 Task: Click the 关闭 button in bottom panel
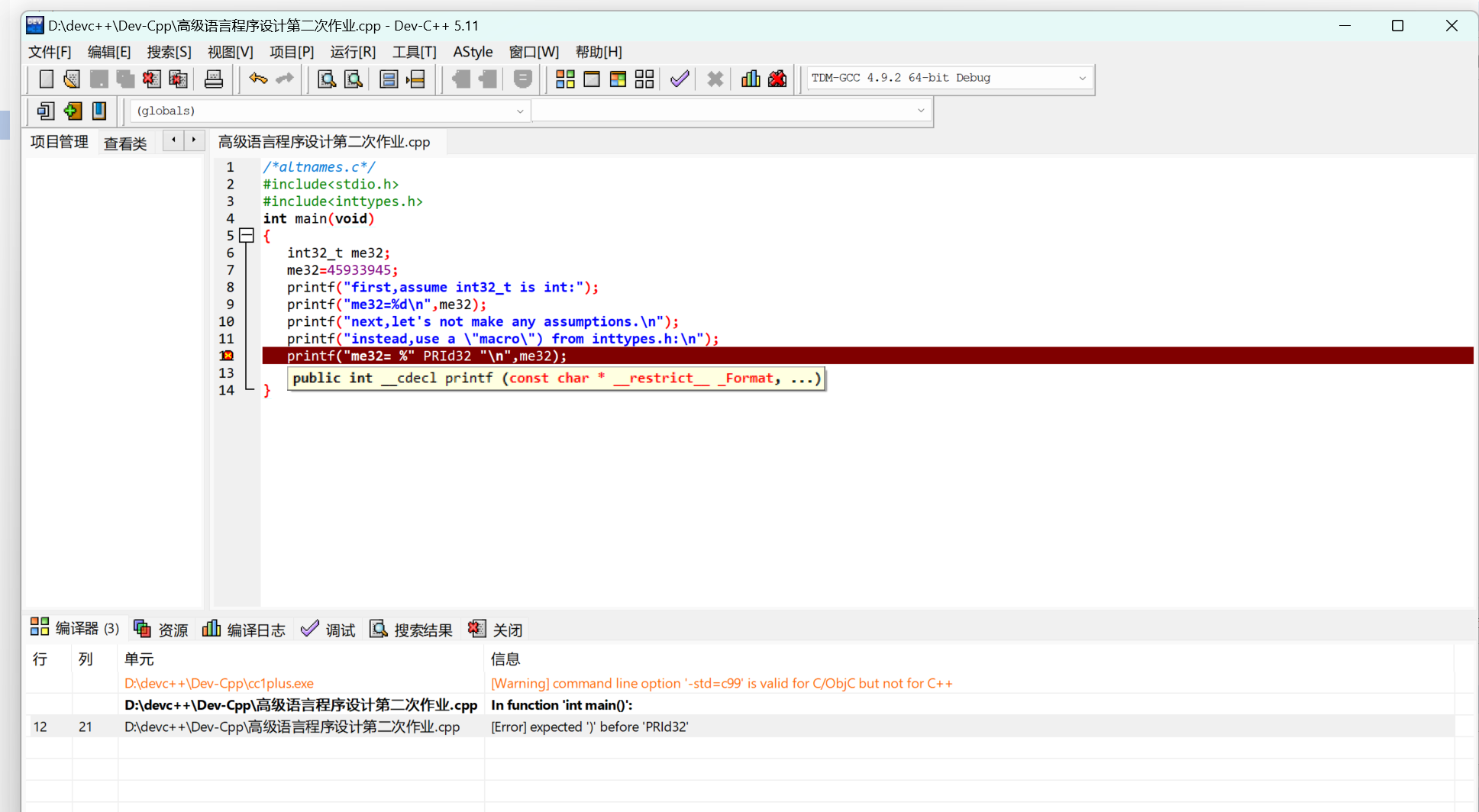496,630
